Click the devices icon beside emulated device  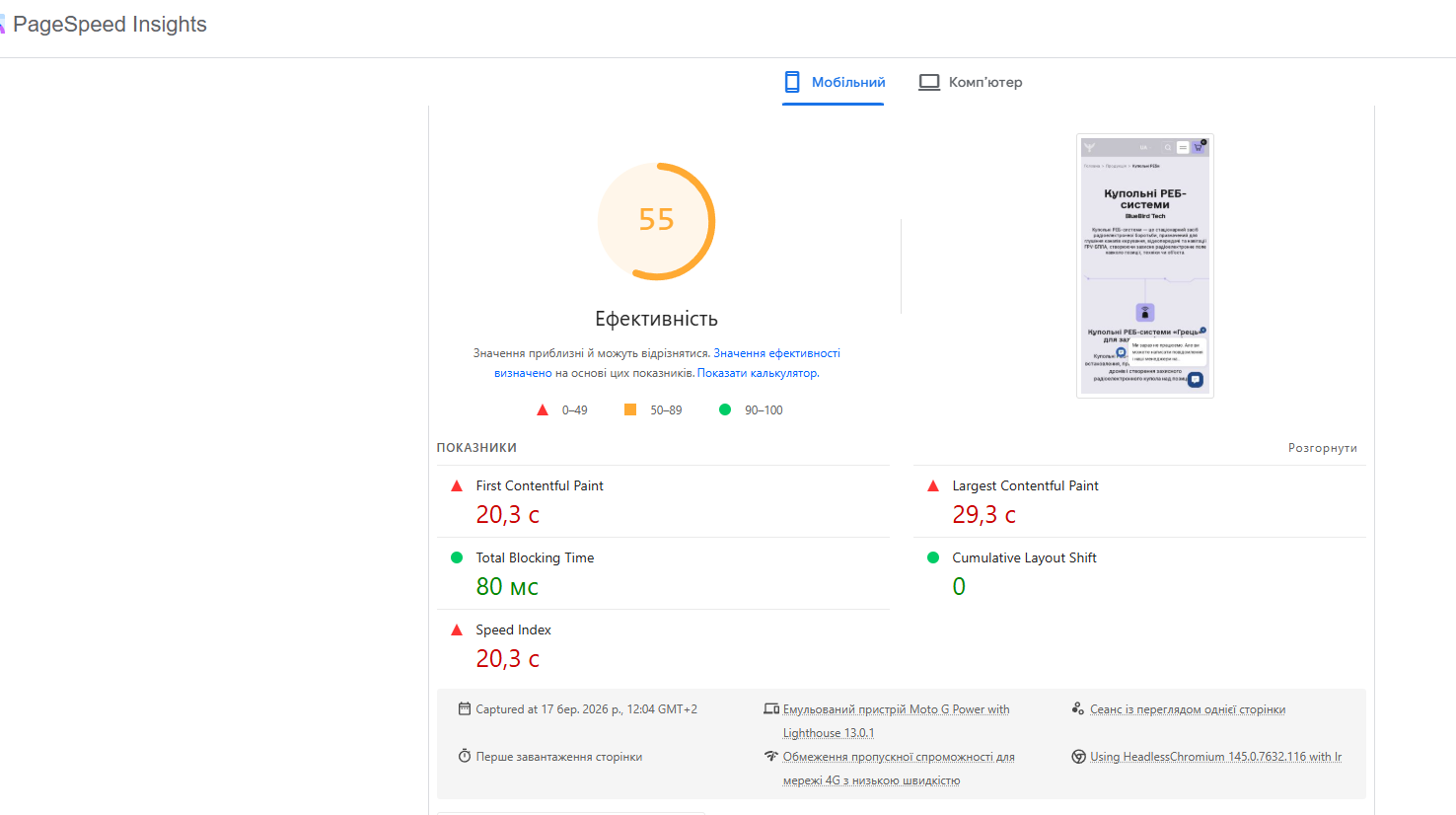[x=771, y=708]
